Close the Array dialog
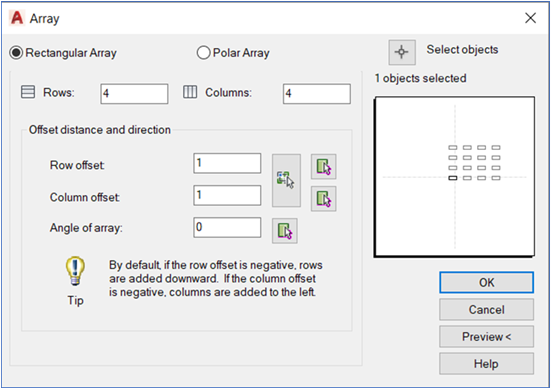 point(530,18)
